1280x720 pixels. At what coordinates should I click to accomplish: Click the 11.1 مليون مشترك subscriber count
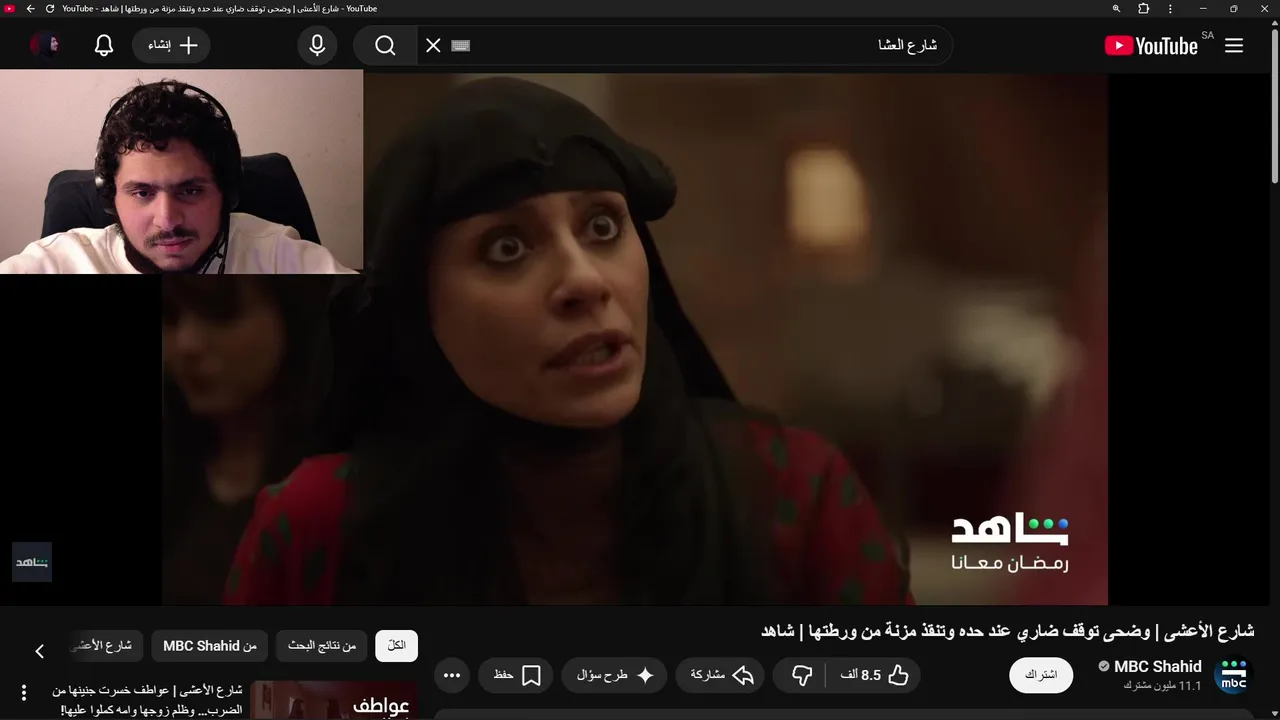coord(1162,686)
